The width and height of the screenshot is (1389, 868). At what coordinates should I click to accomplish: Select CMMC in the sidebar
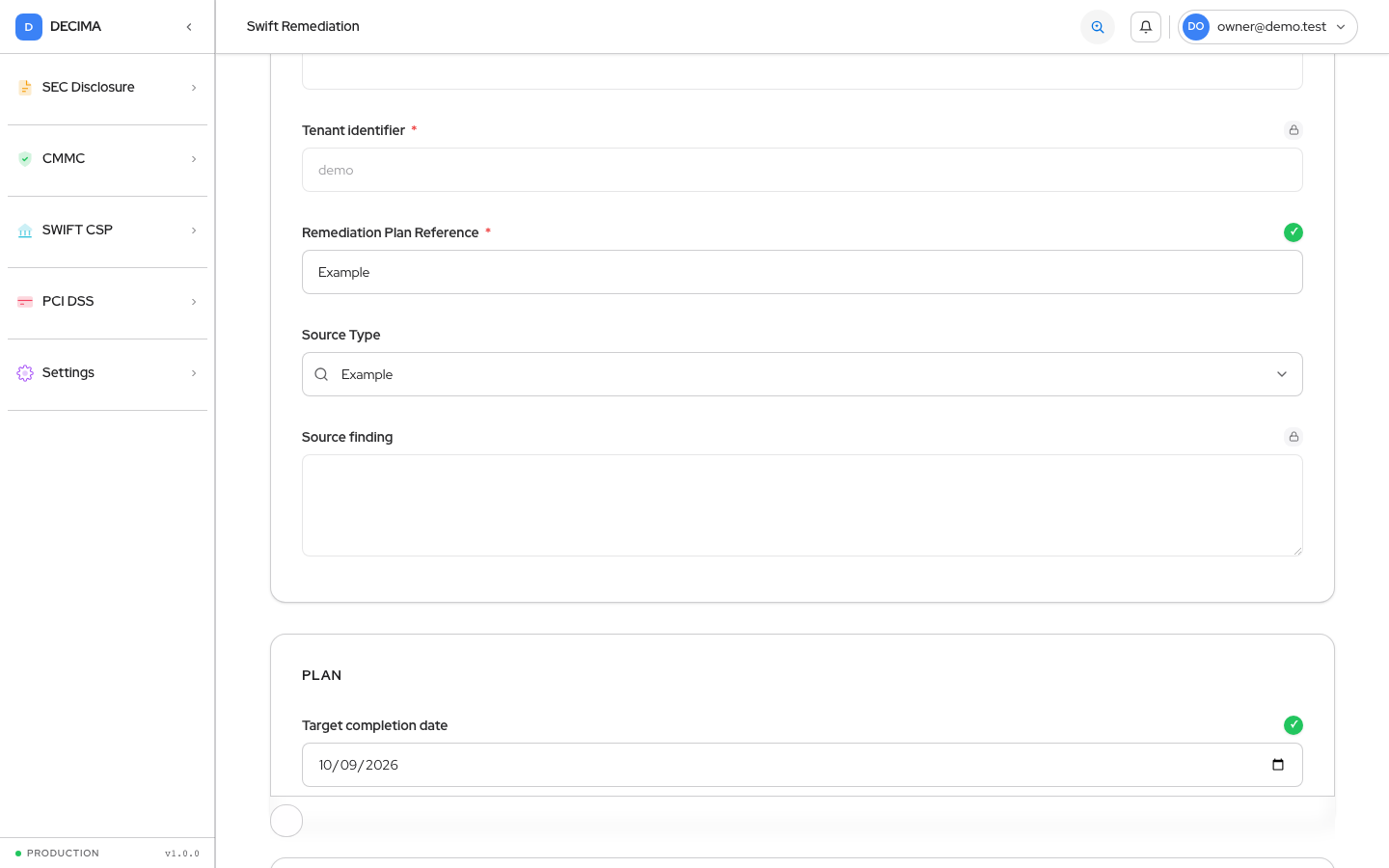[107, 159]
